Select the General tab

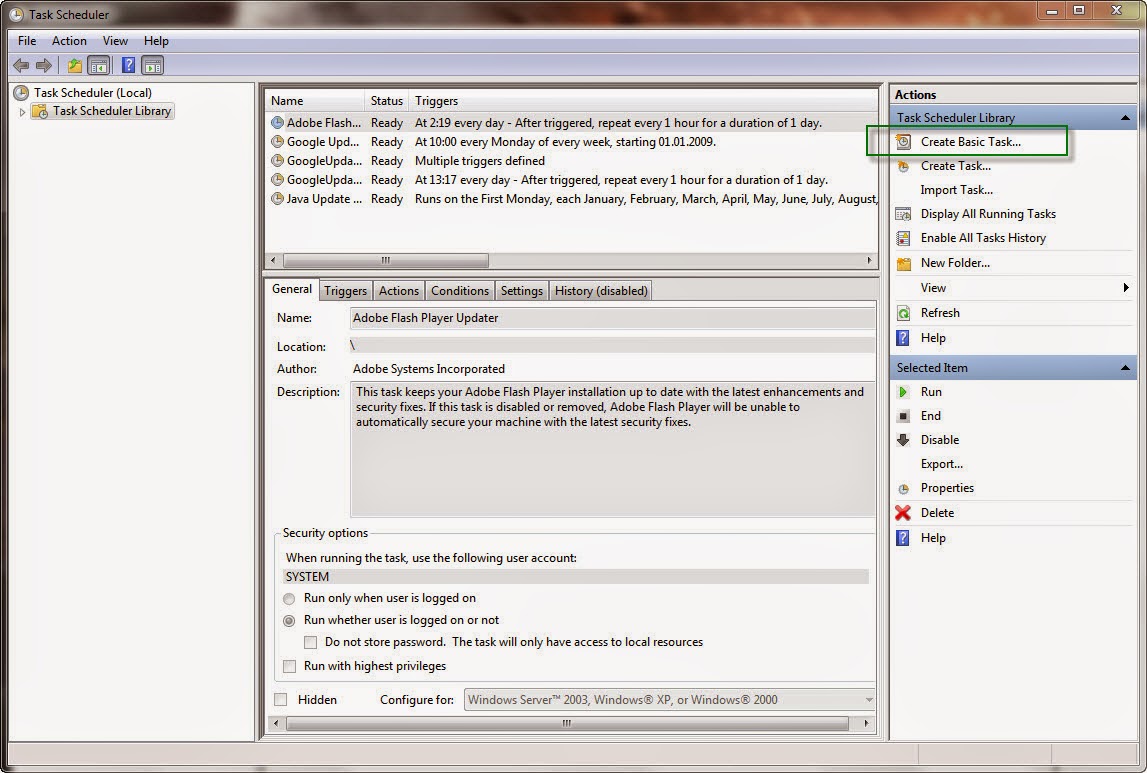292,289
